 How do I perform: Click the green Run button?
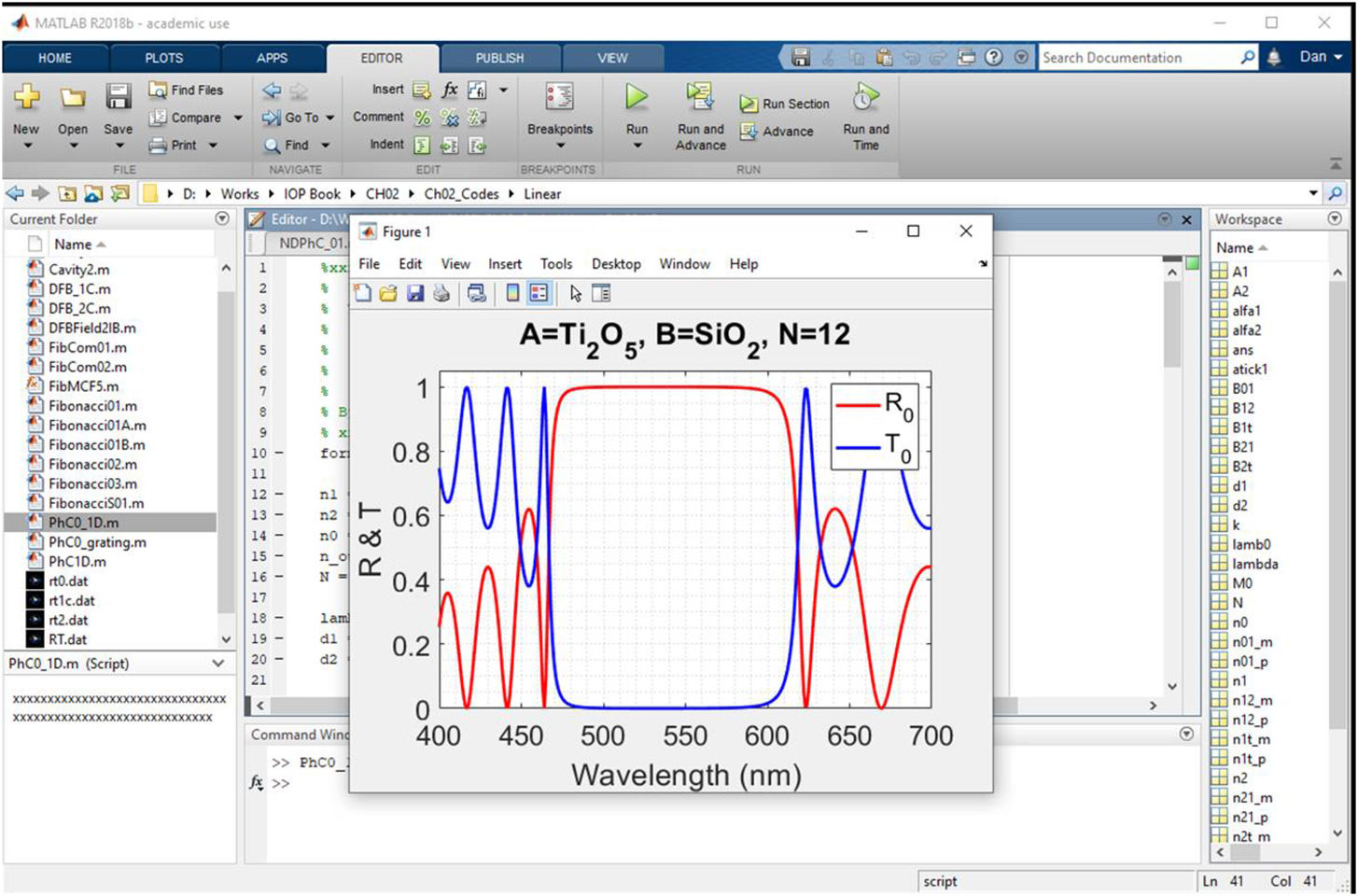637,98
